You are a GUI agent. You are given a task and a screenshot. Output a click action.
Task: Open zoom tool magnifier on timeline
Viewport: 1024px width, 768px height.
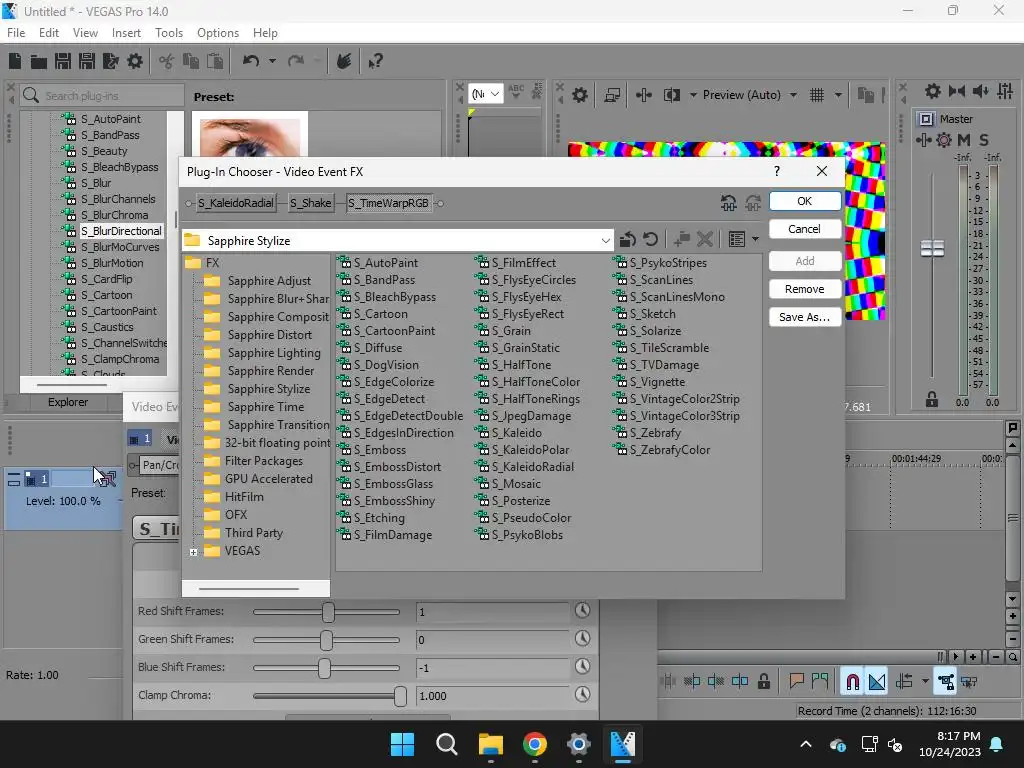[x=1012, y=657]
